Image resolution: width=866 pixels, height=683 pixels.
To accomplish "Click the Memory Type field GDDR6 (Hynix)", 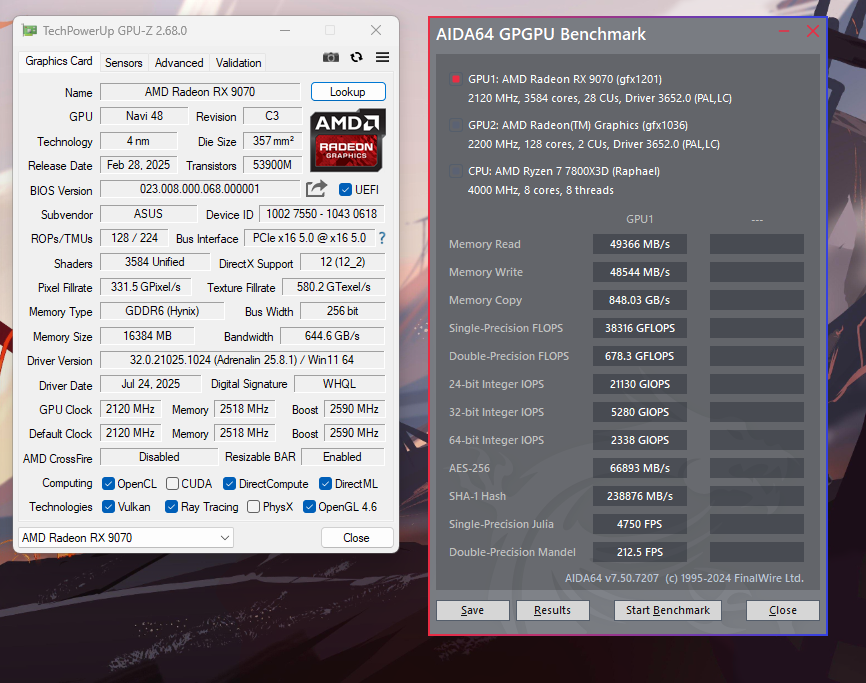I will 162,311.
